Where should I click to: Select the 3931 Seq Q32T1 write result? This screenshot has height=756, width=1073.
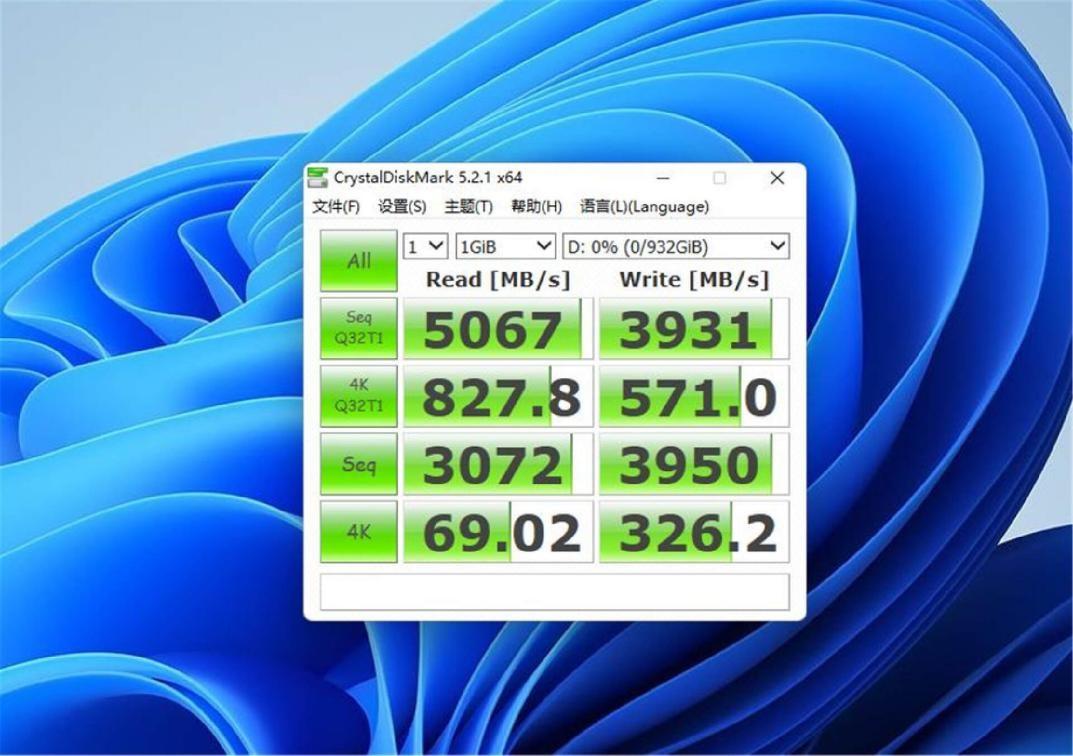pyautogui.click(x=694, y=328)
